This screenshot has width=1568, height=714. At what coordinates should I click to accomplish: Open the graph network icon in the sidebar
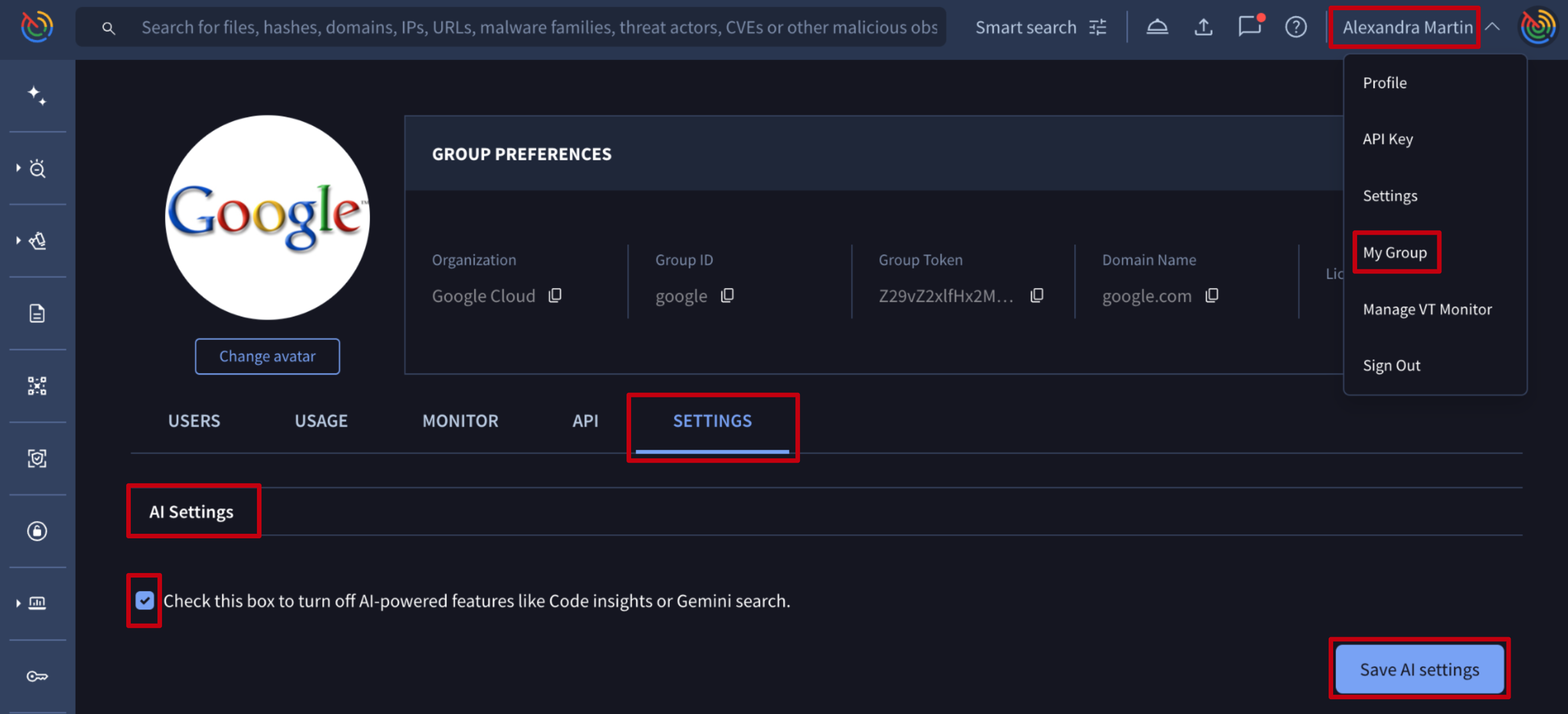point(37,386)
